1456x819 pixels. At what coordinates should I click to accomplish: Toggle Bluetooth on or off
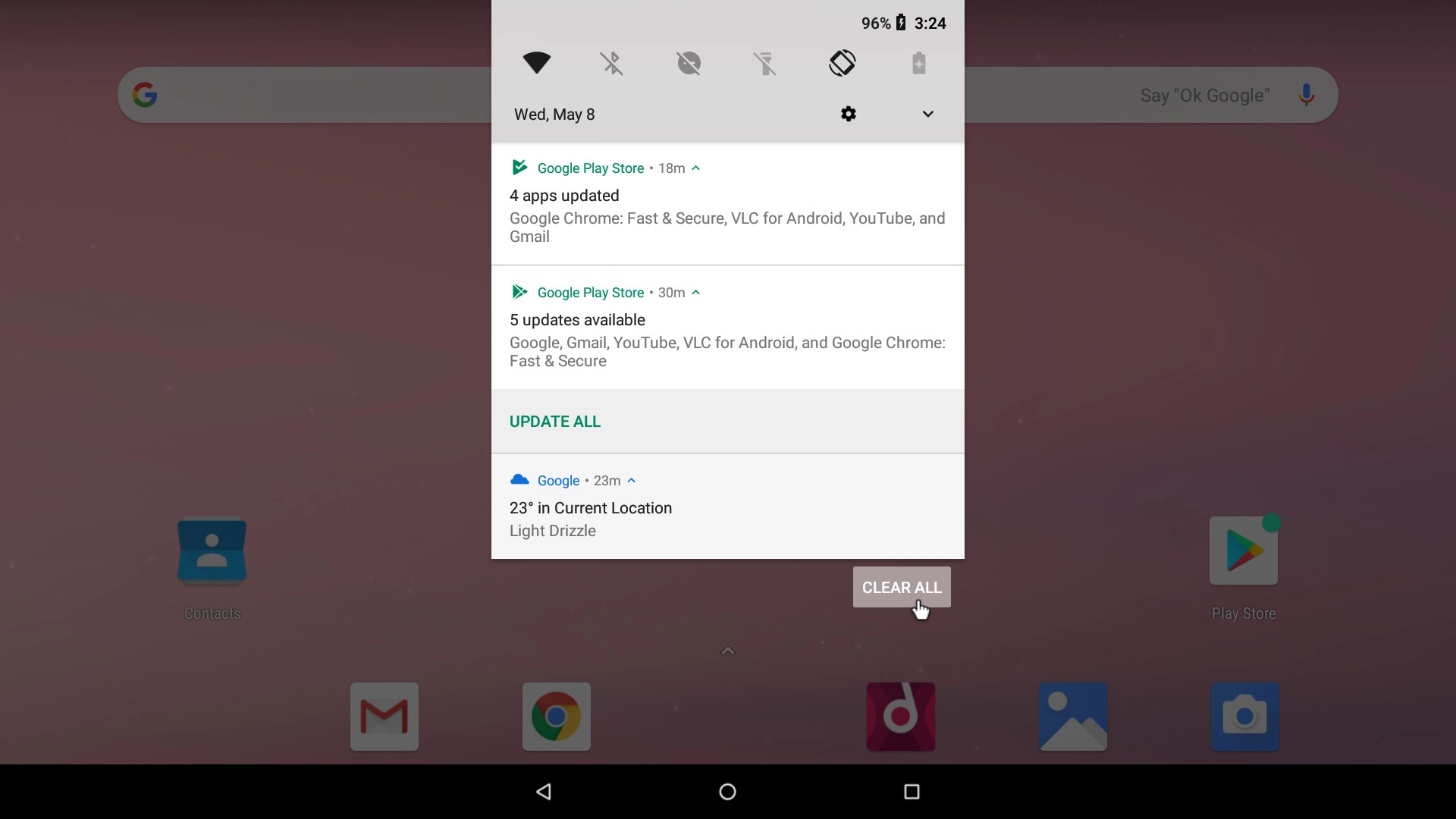[612, 63]
